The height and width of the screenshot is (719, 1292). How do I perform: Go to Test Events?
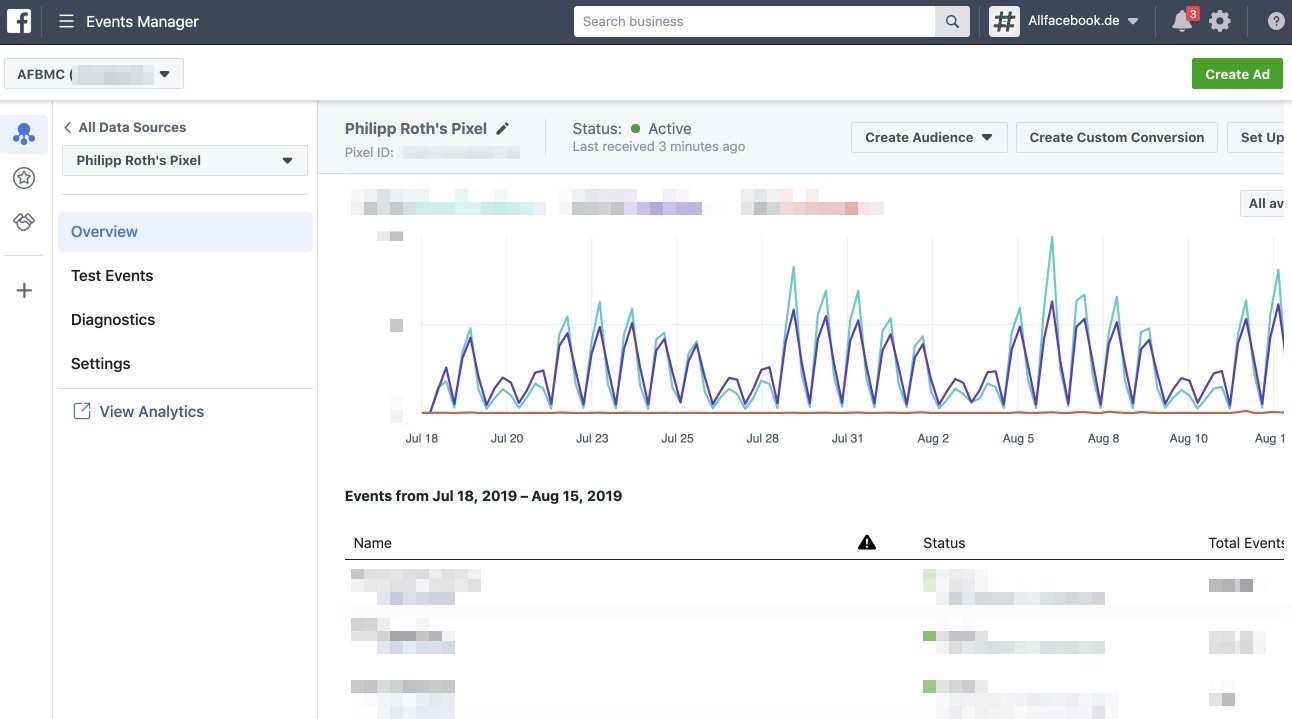tap(112, 276)
